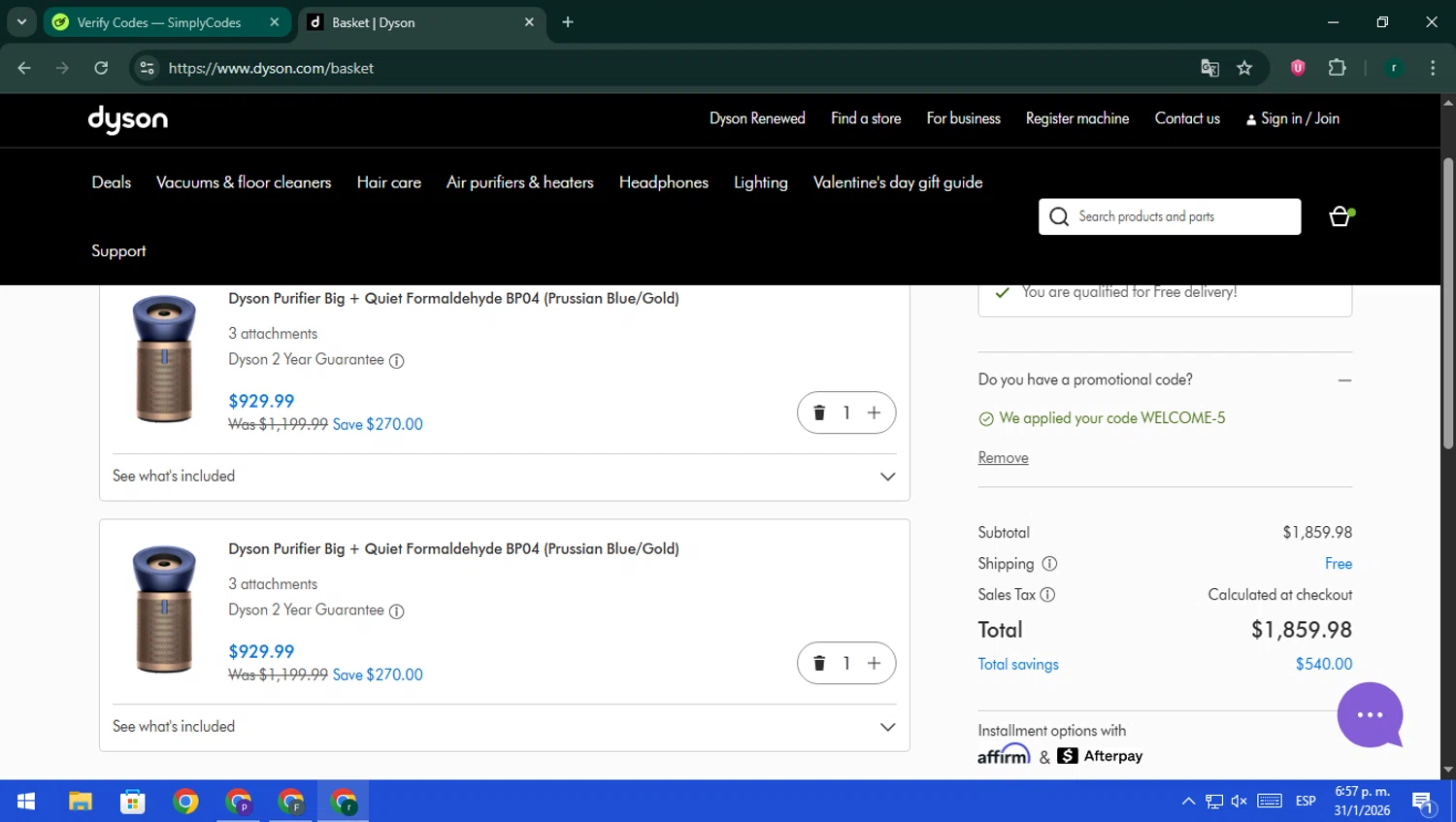The width and height of the screenshot is (1456, 822).
Task: Close the Verify Codes tab
Action: click(x=275, y=22)
